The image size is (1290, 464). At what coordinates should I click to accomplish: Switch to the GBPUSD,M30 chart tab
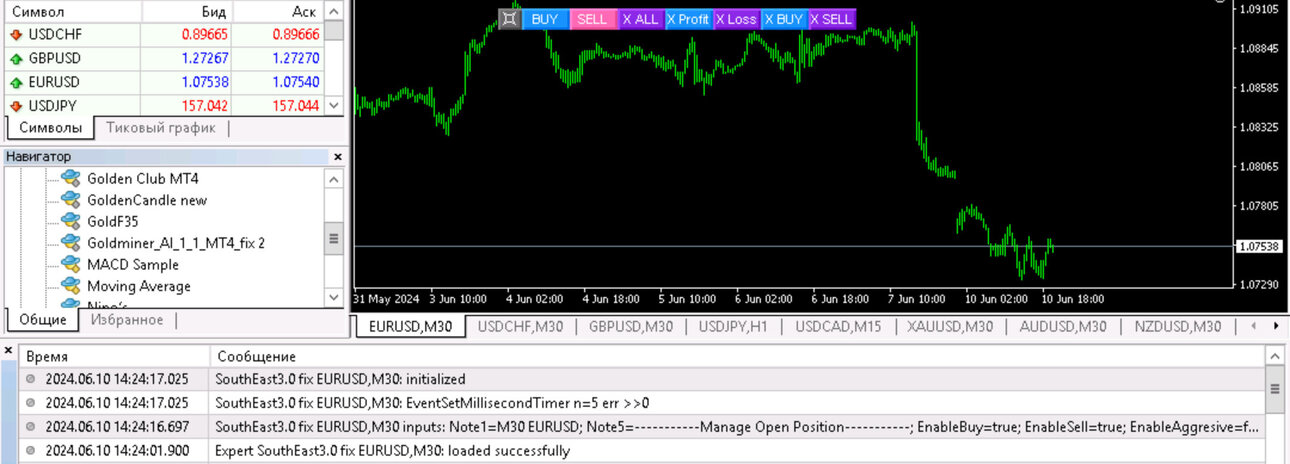pos(631,326)
